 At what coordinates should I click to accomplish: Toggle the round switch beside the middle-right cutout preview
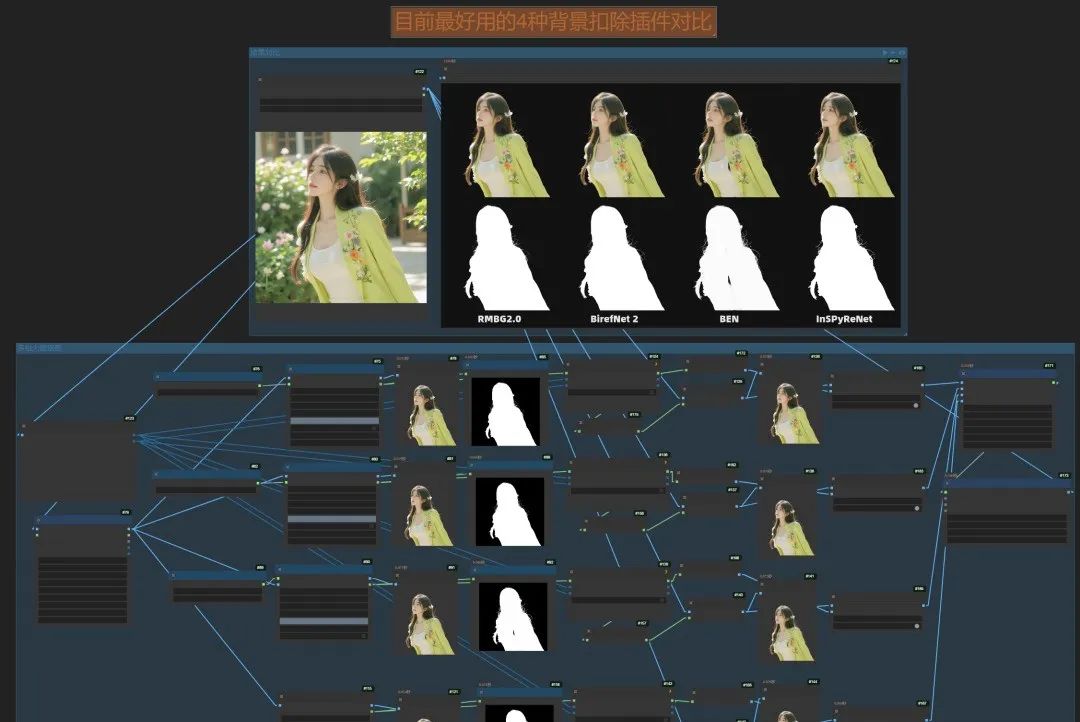[x=917, y=508]
